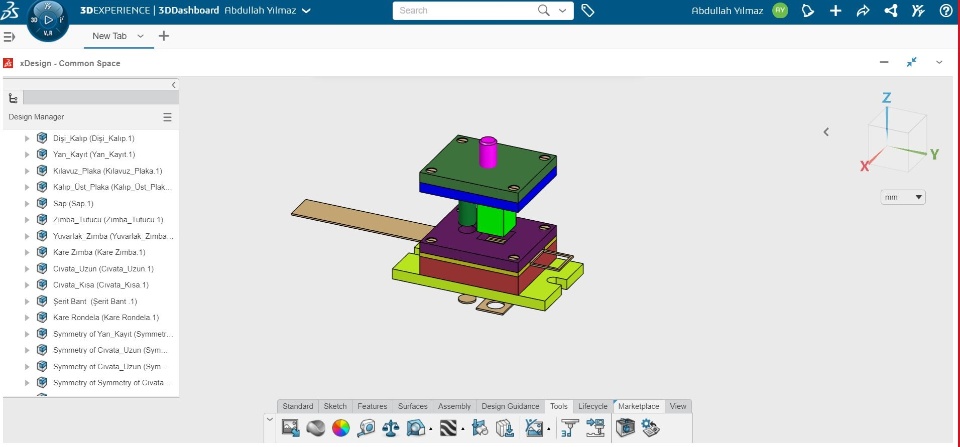960x447 pixels.
Task: Switch to the Lifecycle toolbar tab
Action: [x=593, y=406]
